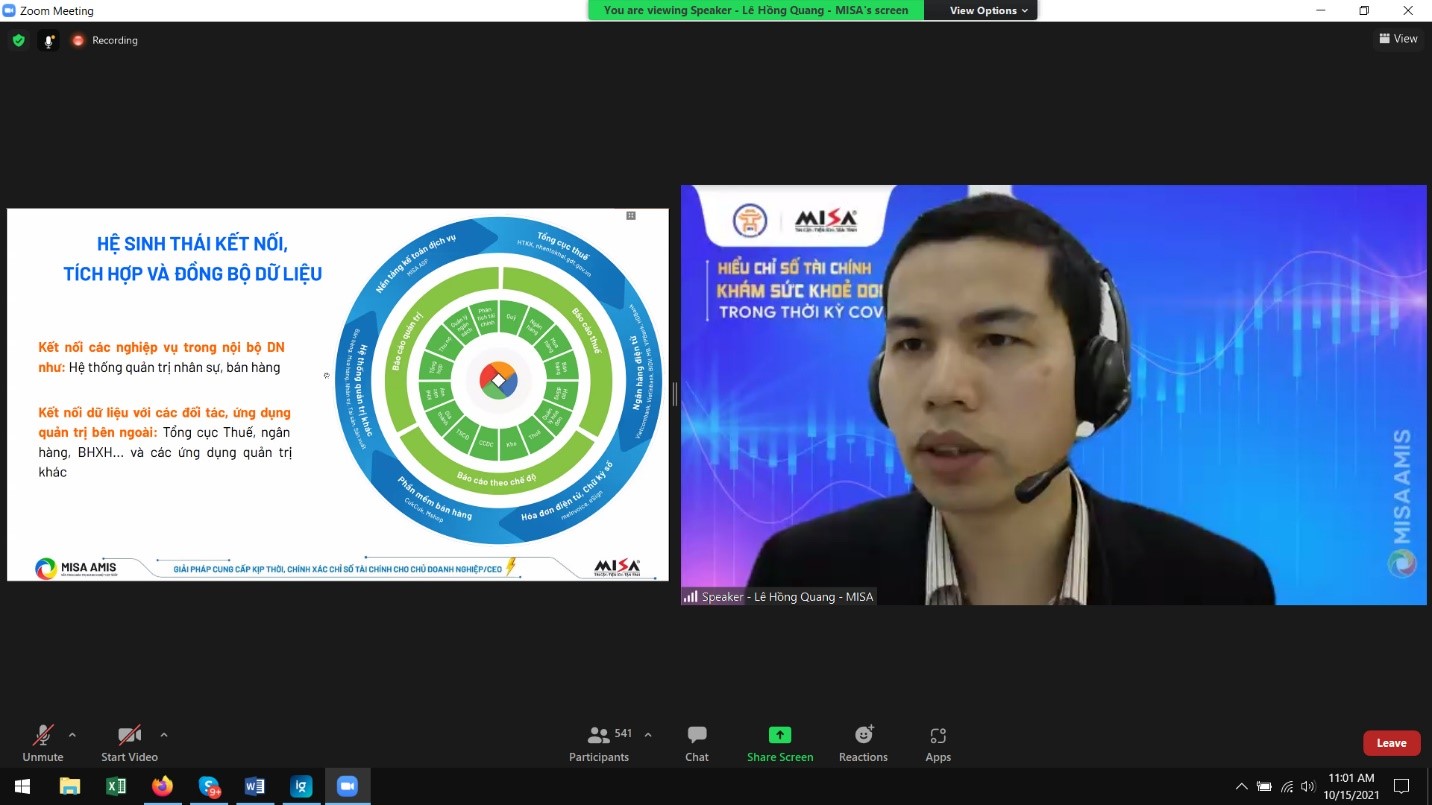The height and width of the screenshot is (805, 1432).
Task: Open the Chat panel
Action: point(697,743)
